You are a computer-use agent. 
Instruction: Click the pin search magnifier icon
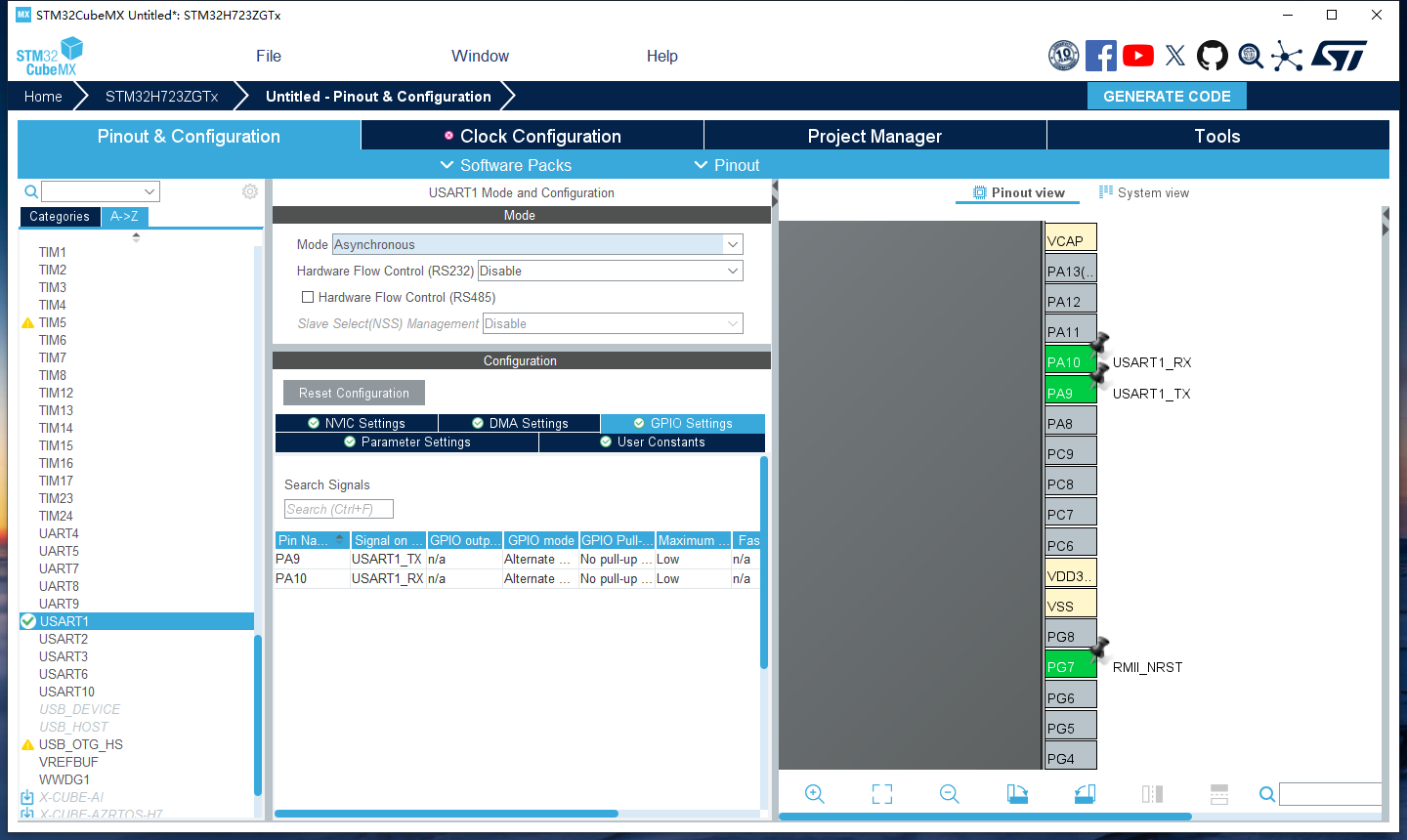[1267, 794]
